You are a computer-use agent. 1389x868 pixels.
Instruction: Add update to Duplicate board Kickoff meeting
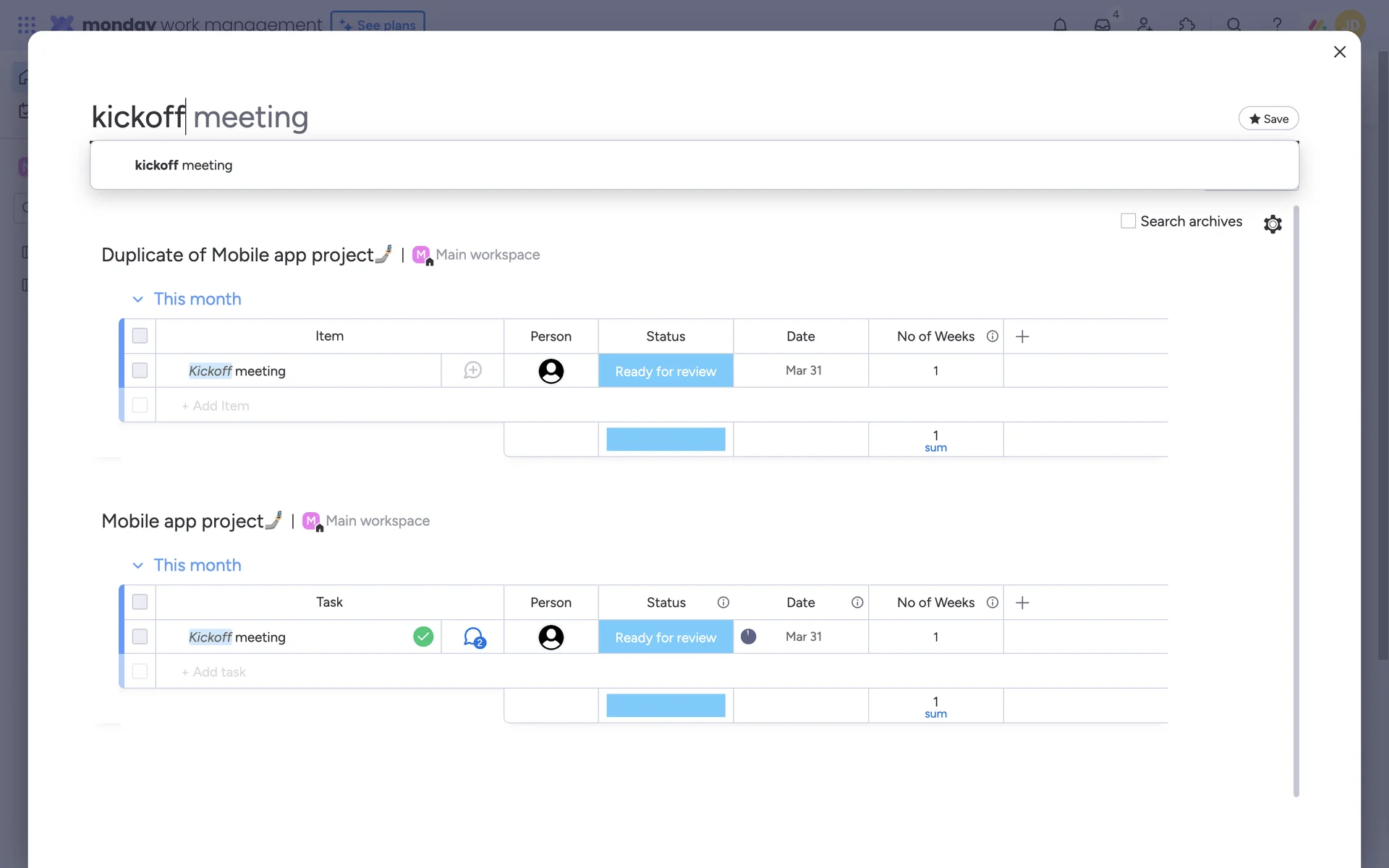point(472,370)
